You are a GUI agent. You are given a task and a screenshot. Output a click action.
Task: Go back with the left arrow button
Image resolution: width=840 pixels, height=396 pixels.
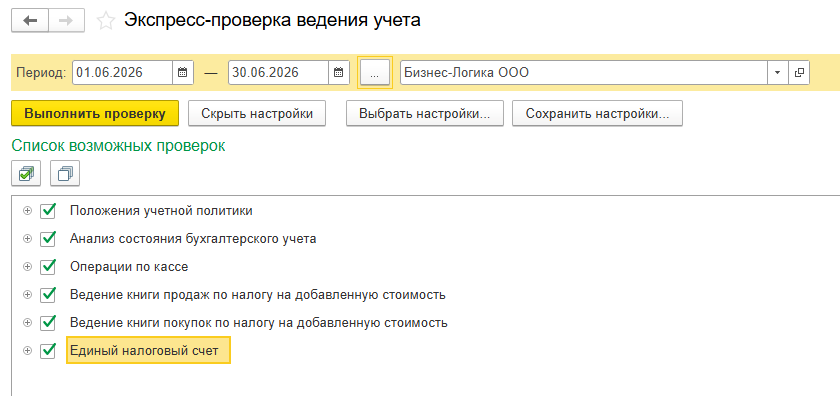(29, 21)
